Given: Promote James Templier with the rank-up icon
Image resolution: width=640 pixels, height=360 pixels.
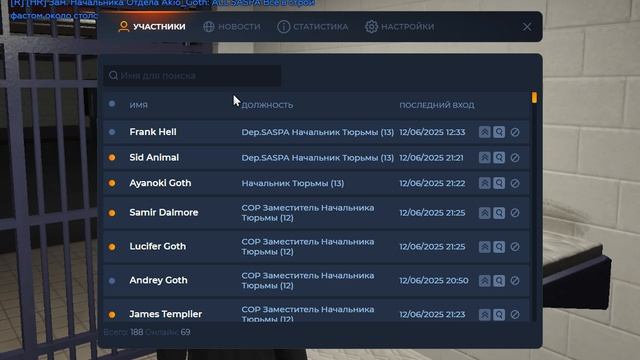Looking at the screenshot, I should 484,314.
